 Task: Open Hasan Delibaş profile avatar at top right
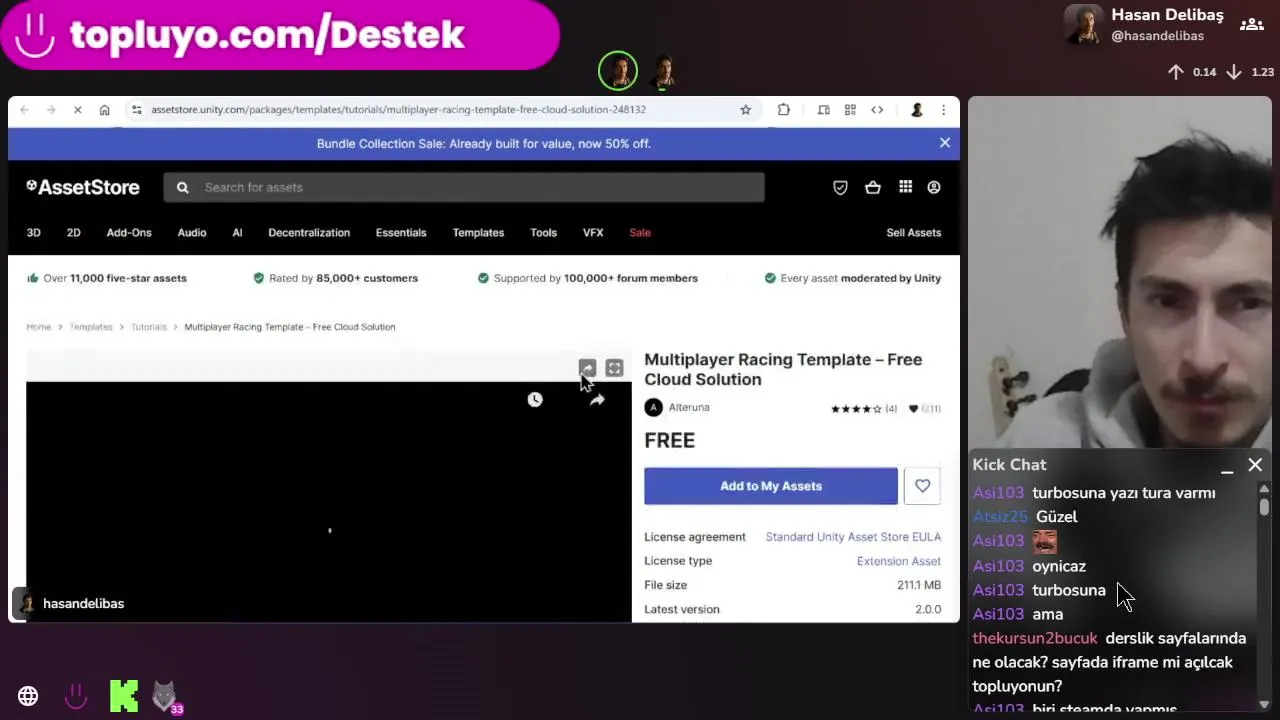pos(1083,25)
